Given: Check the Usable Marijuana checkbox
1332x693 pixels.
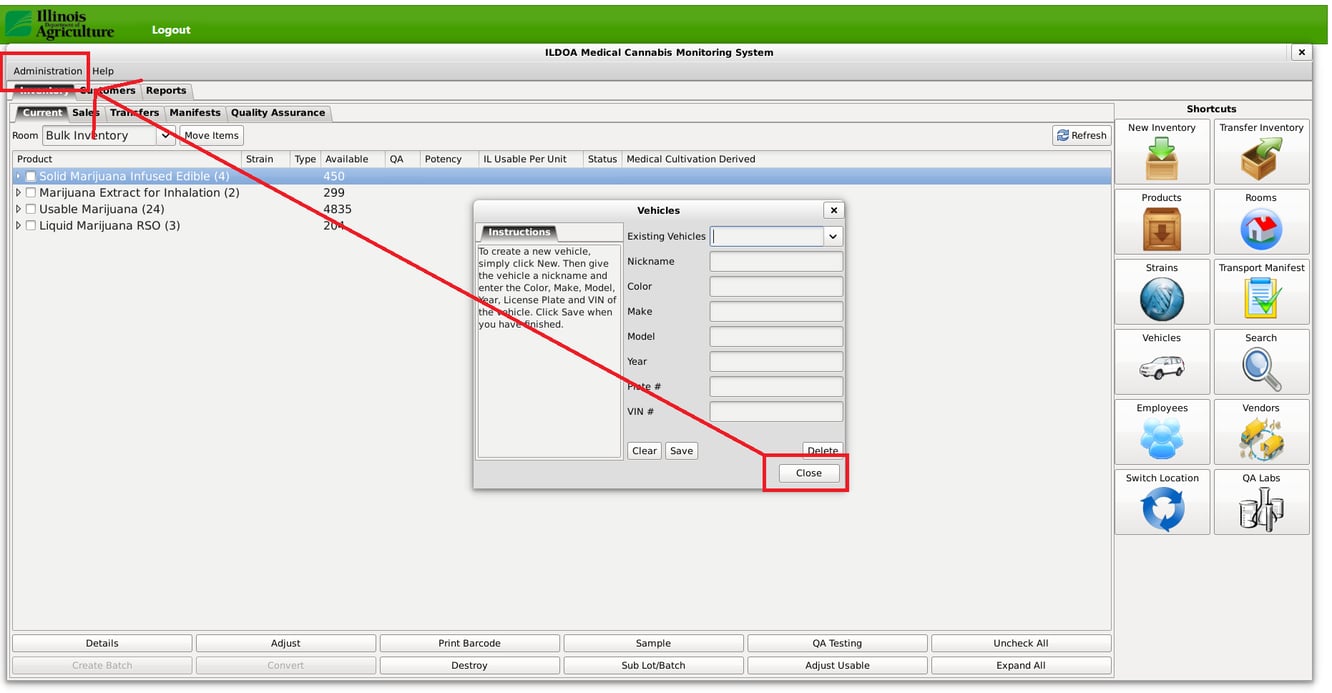Looking at the screenshot, I should (x=31, y=208).
